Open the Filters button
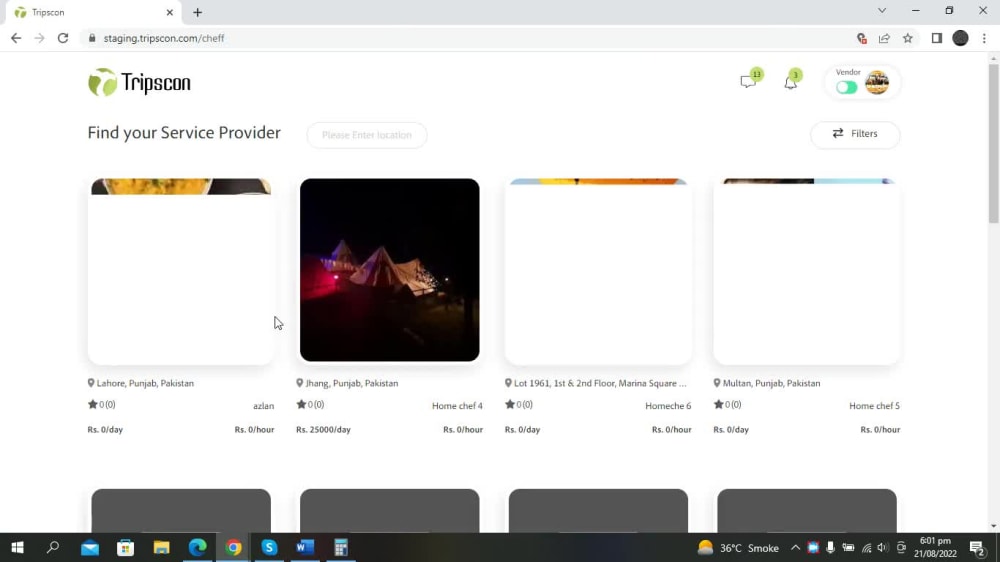The width and height of the screenshot is (1000, 562). (x=855, y=134)
